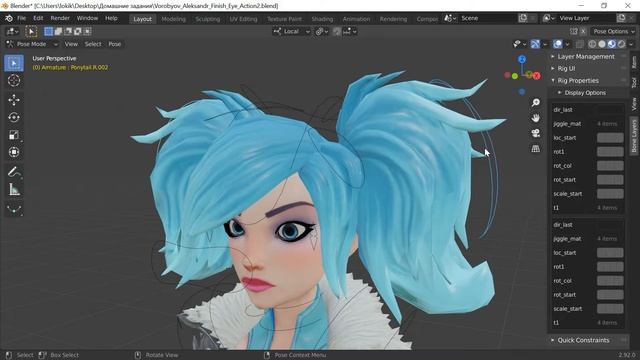Viewport: 640px width, 360px height.
Task: Switch to the UV Editing workspace tab
Action: coord(243,19)
